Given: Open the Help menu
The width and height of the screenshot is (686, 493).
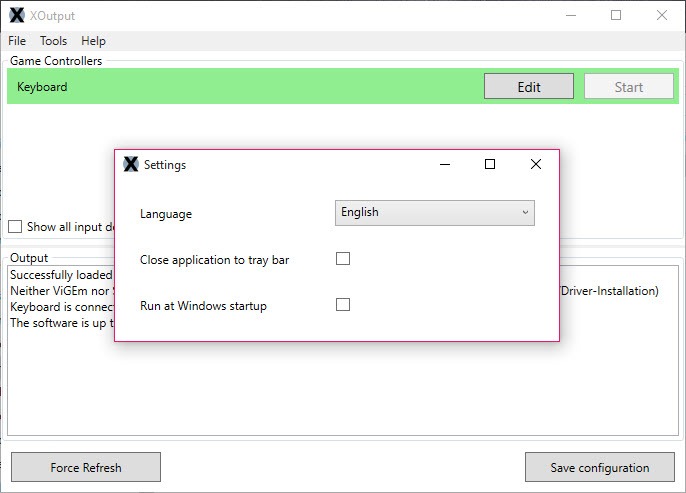Looking at the screenshot, I should click(93, 41).
